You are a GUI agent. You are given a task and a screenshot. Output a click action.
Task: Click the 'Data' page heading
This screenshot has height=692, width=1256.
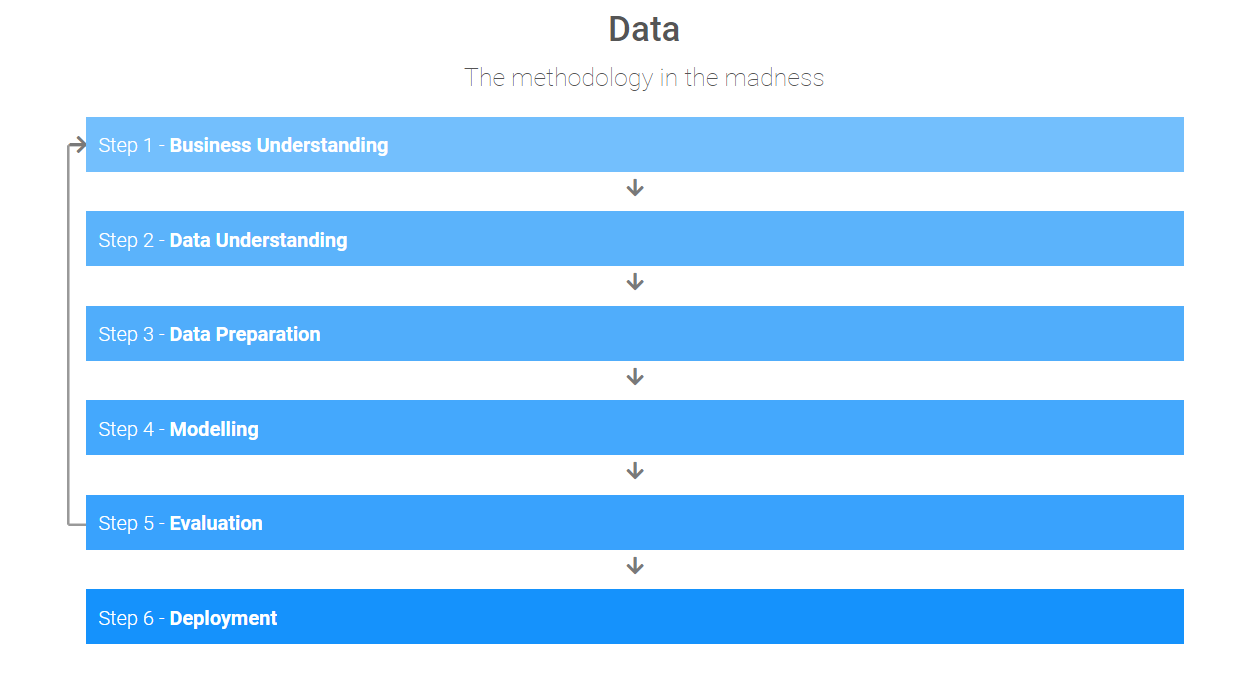[644, 29]
